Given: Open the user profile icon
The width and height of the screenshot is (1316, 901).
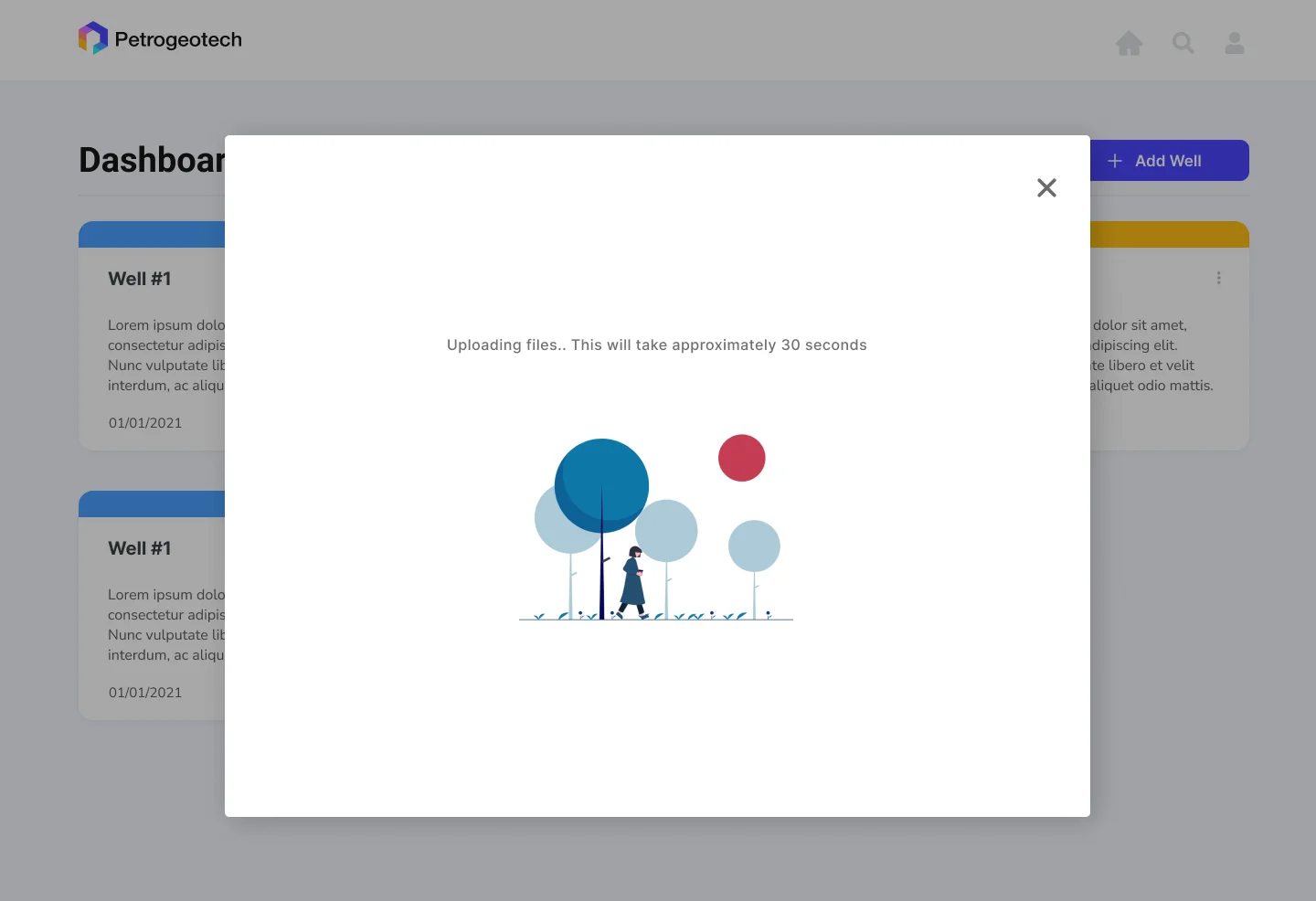Looking at the screenshot, I should [1235, 43].
